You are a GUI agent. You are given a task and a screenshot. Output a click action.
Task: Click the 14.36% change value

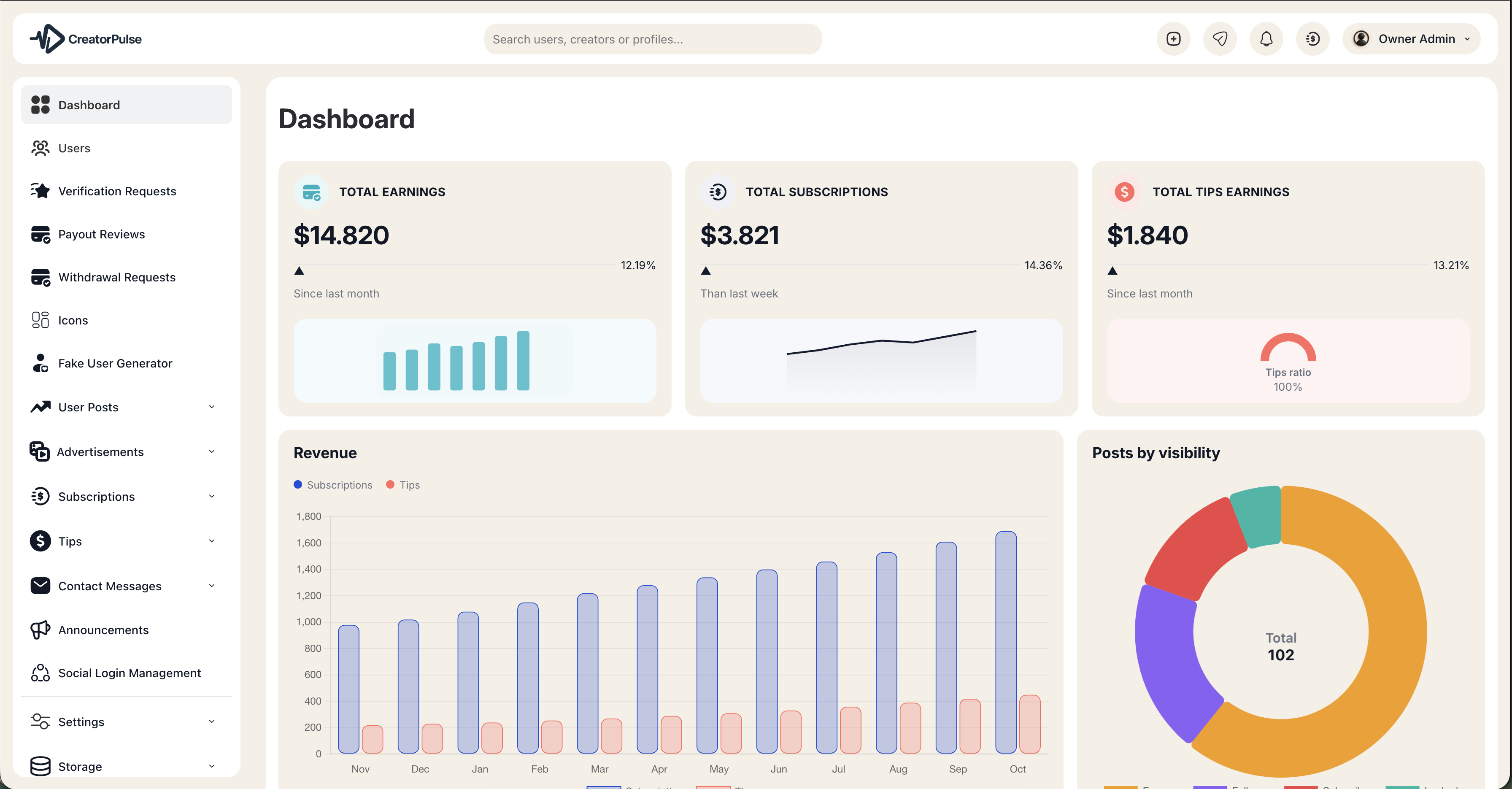tap(1043, 265)
